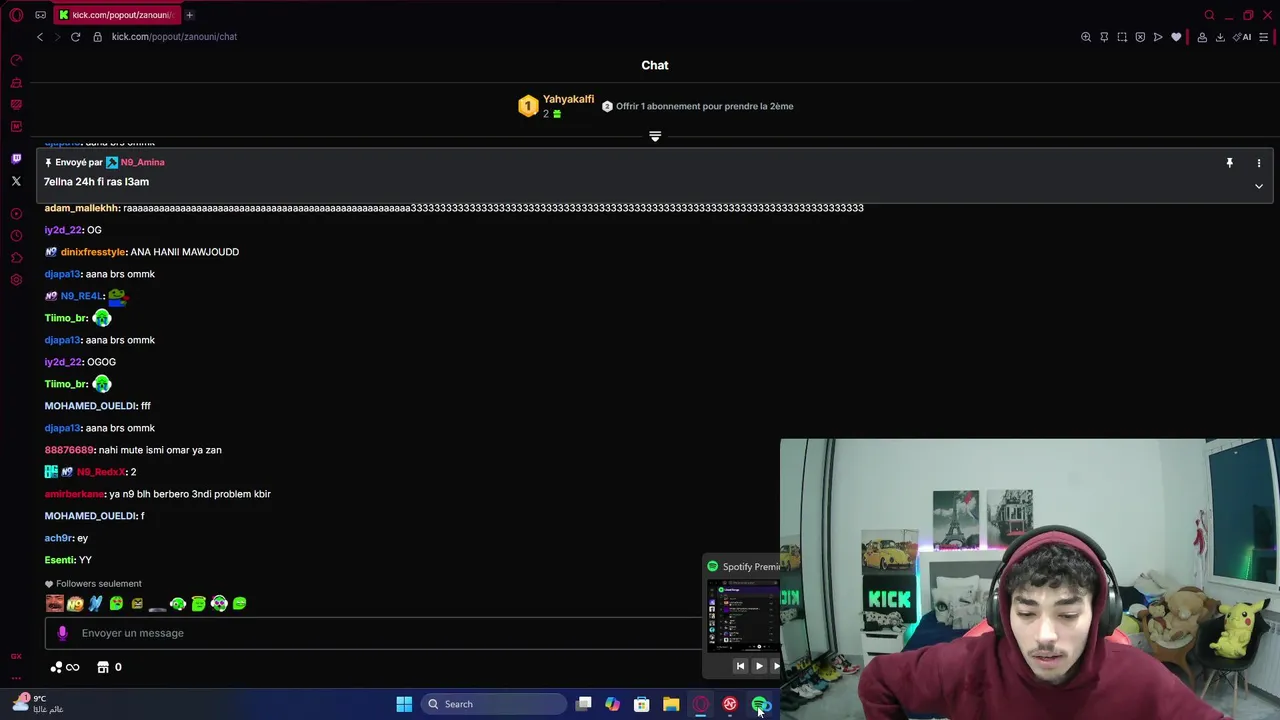Click the zoom magnifier icon in address bar
The image size is (1280, 720).
click(1086, 37)
